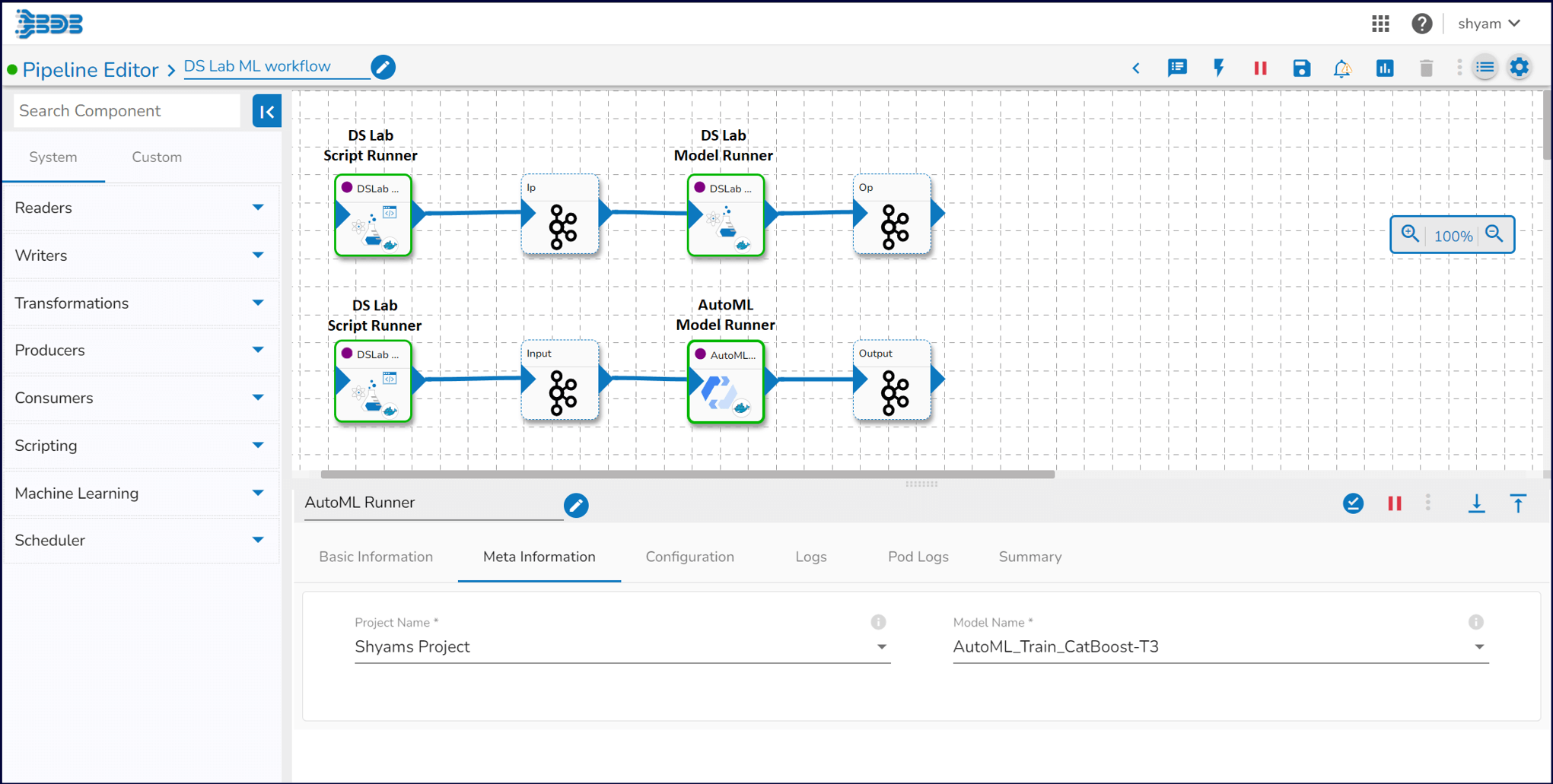Click the lightning bolt activate pipeline icon
Viewport: 1553px width, 784px height.
(x=1219, y=68)
